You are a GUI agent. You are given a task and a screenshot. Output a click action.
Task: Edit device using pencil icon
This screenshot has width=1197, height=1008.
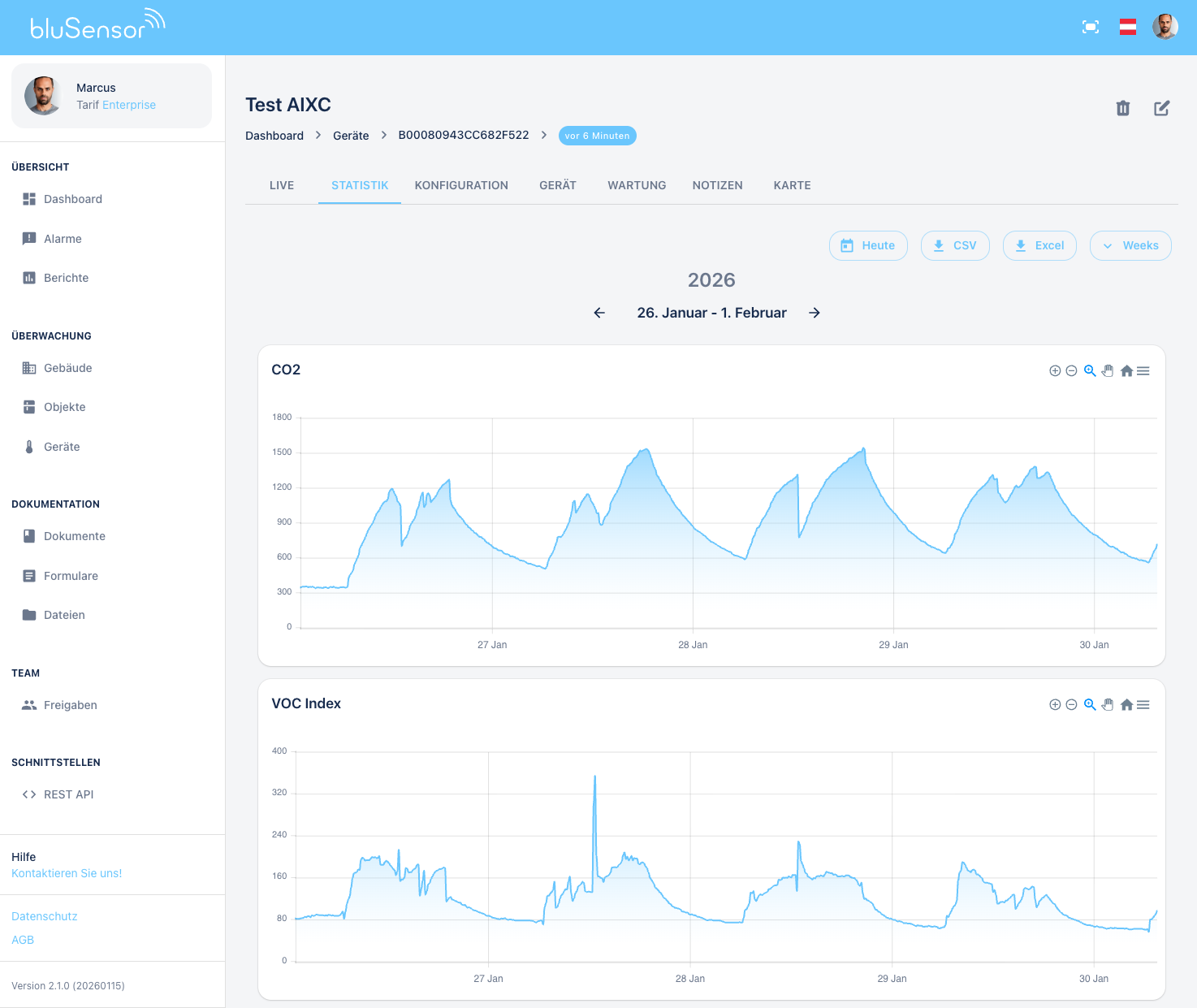click(x=1161, y=107)
